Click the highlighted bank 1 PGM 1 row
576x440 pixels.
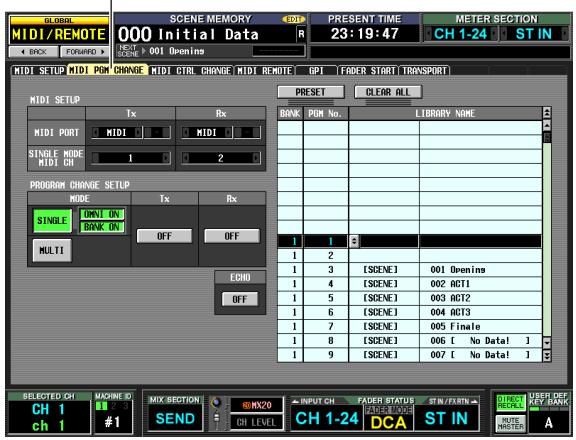click(x=409, y=241)
